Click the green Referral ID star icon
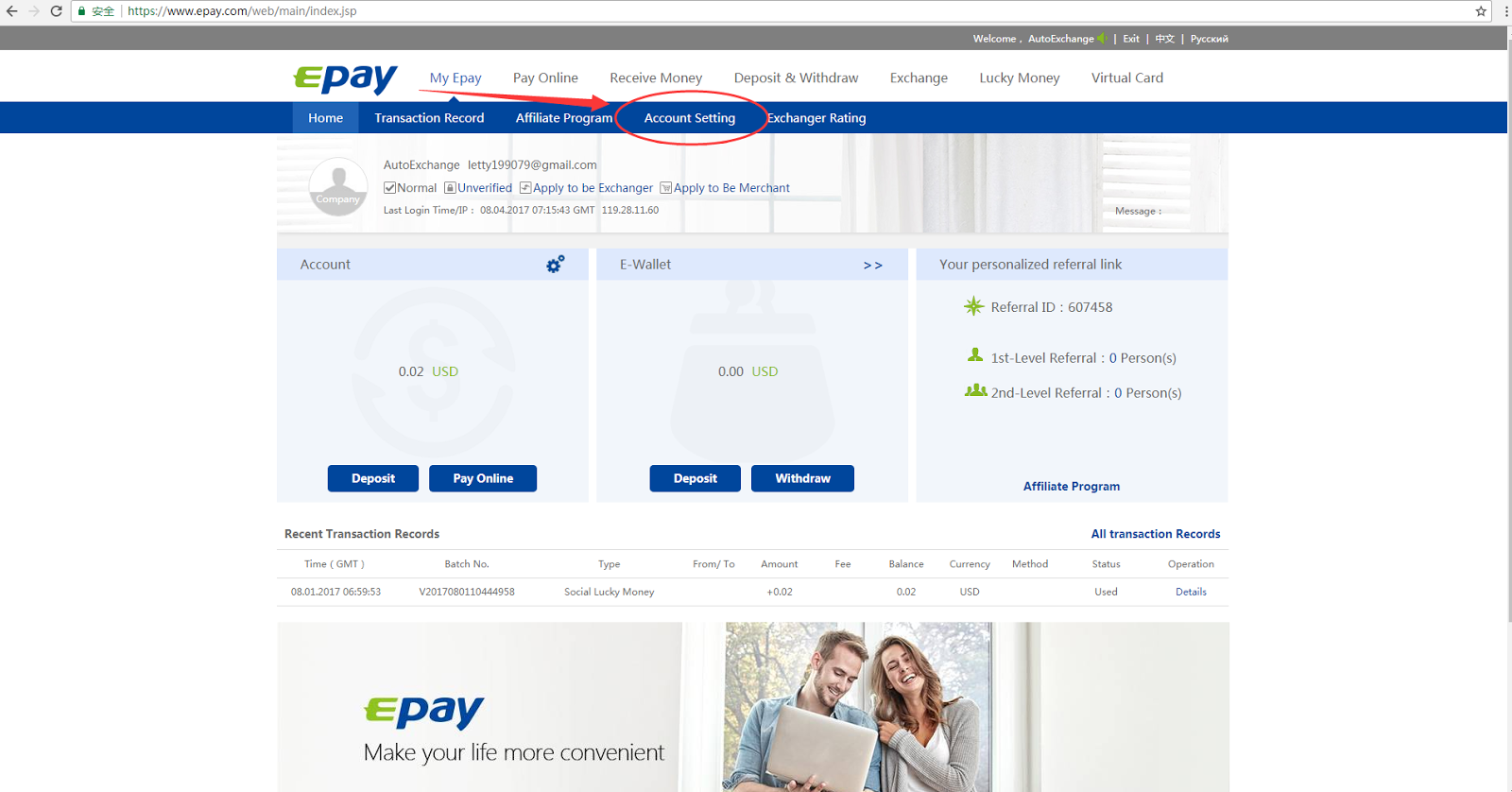Viewport: 1512px width, 792px height. (x=973, y=306)
